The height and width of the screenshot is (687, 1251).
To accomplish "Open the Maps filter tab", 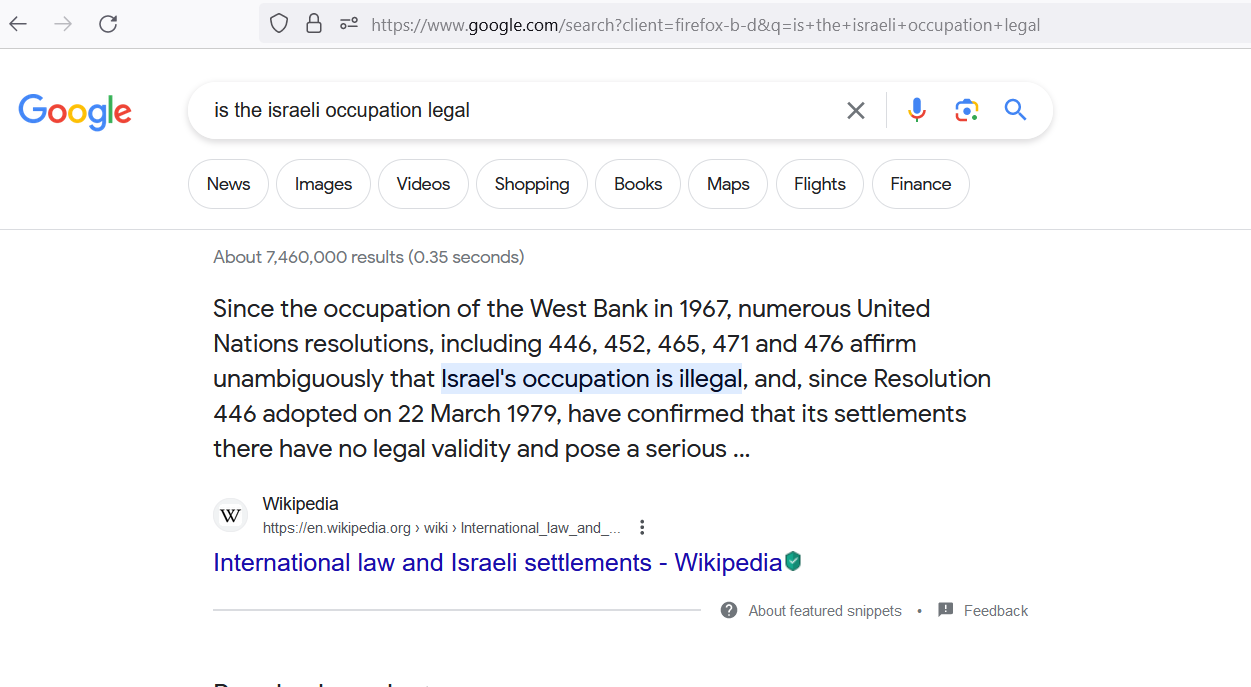I will click(x=728, y=184).
